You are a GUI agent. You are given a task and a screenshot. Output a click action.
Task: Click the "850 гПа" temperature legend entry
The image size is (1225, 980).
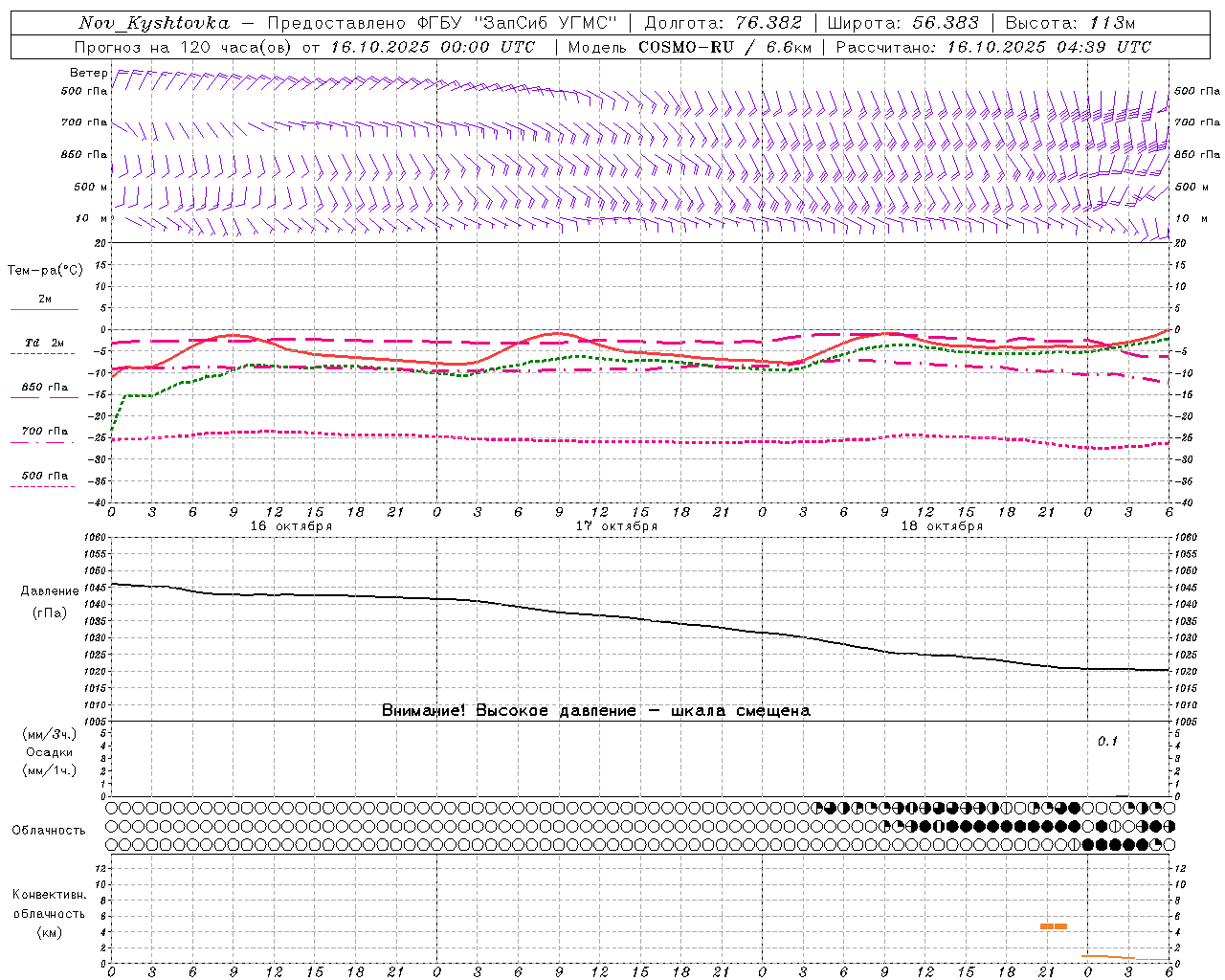click(45, 388)
